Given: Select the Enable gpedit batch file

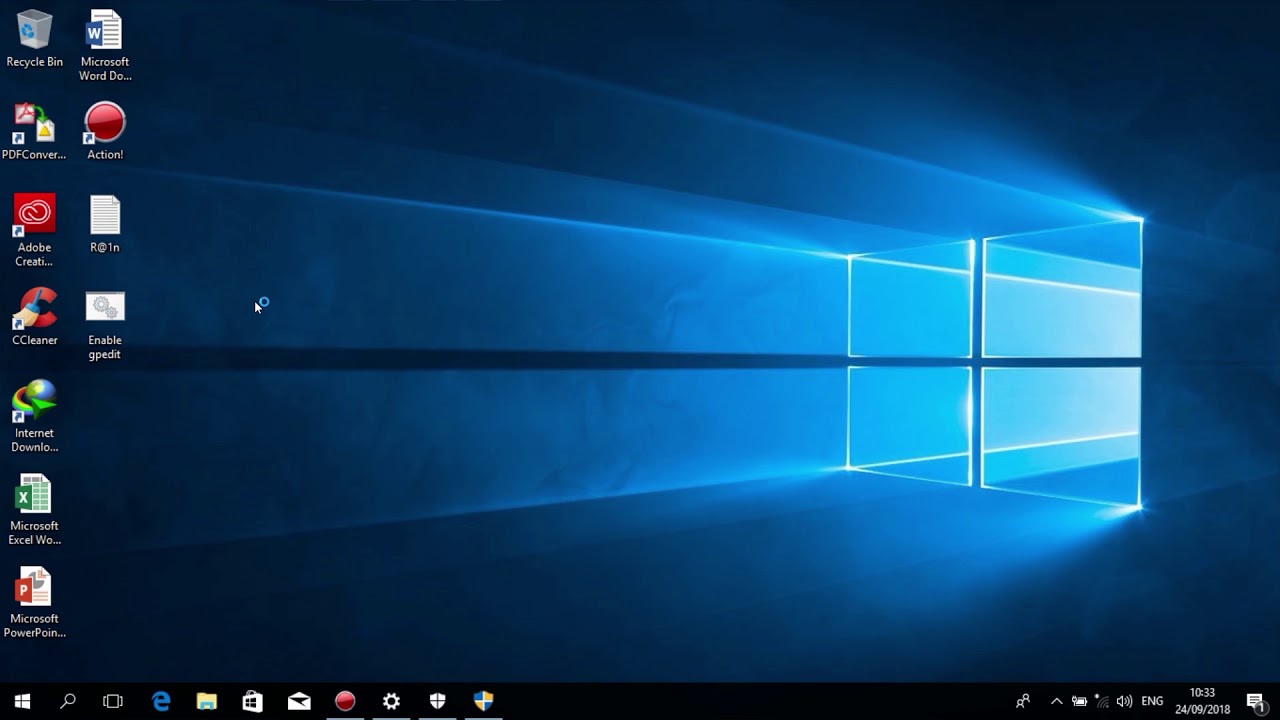Looking at the screenshot, I should (x=105, y=325).
